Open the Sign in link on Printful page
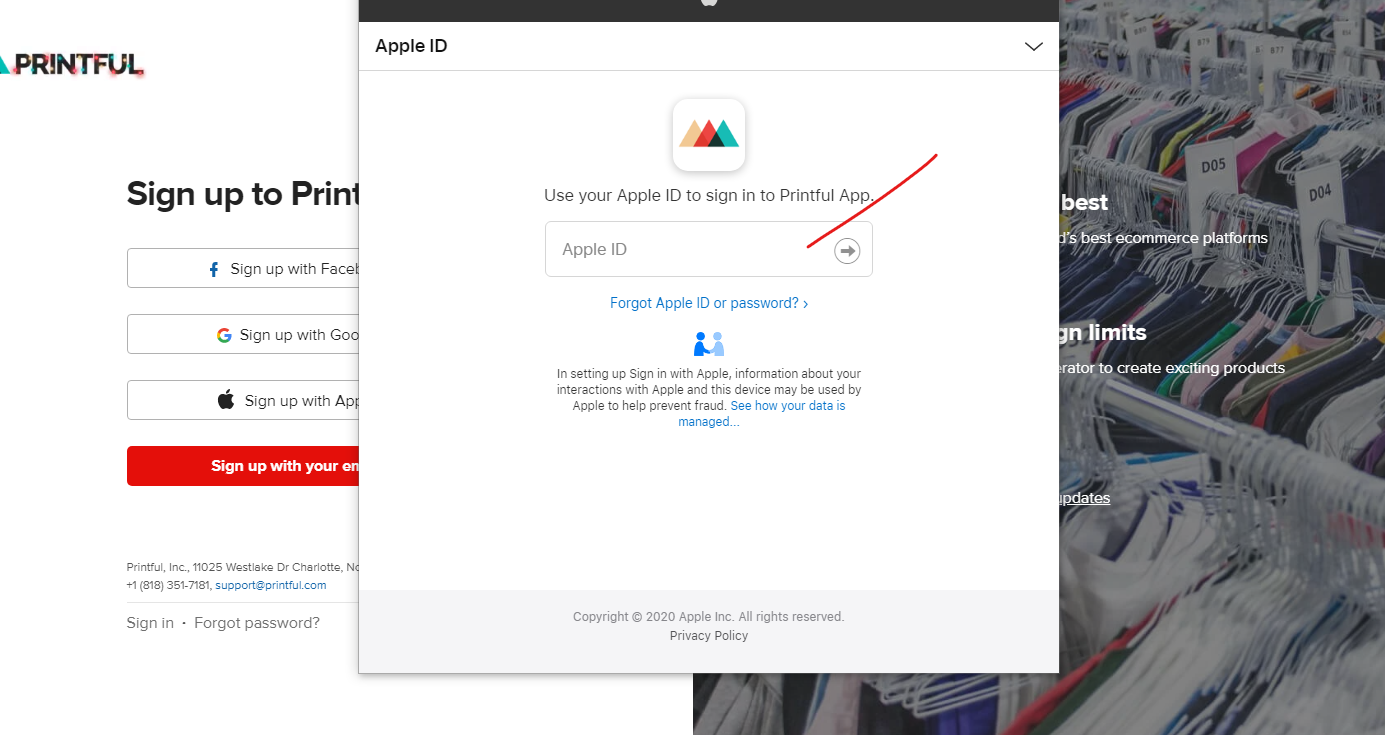The width and height of the screenshot is (1385, 735). [x=150, y=623]
